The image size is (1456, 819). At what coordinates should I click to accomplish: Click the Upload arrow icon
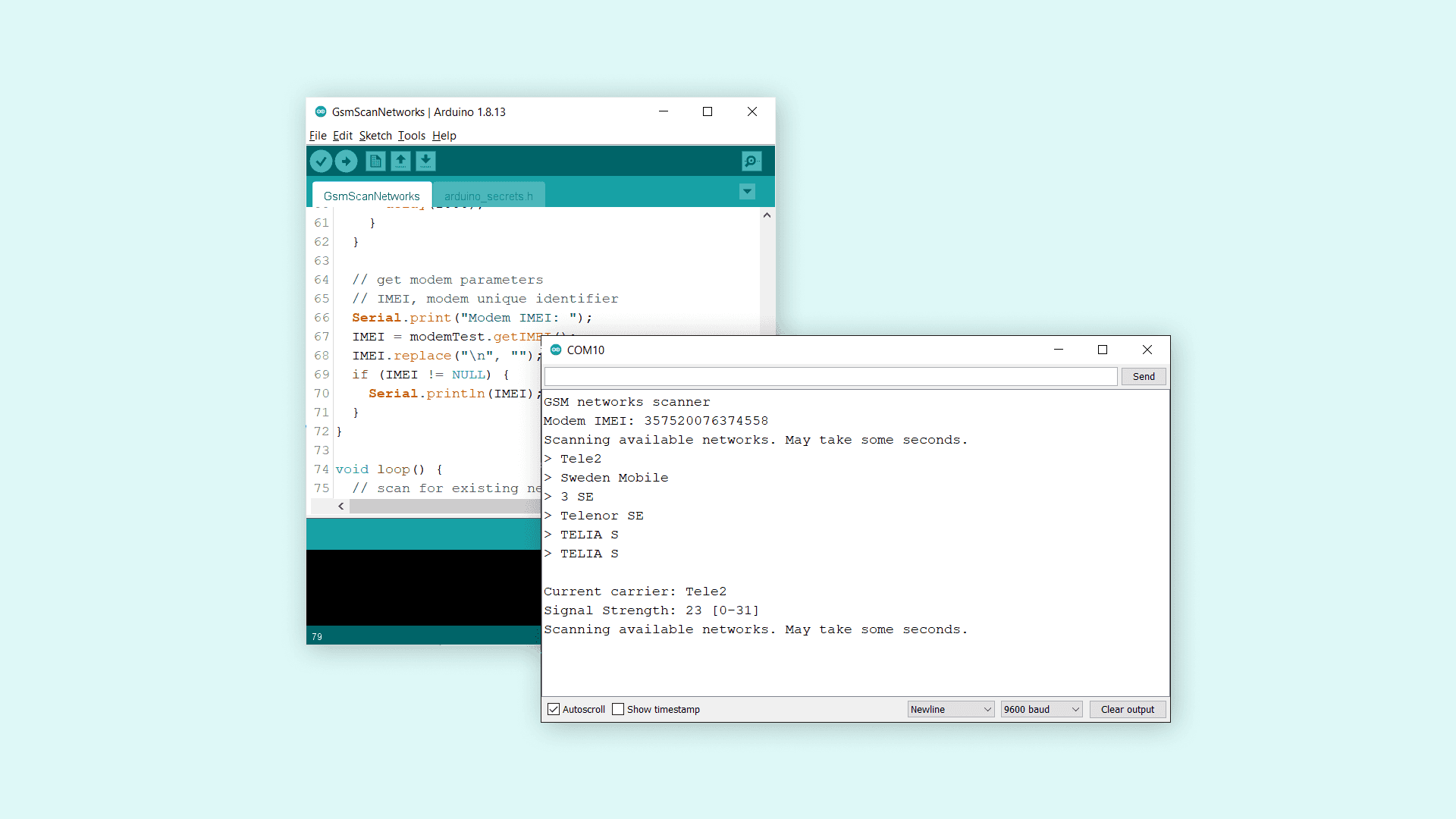347,161
